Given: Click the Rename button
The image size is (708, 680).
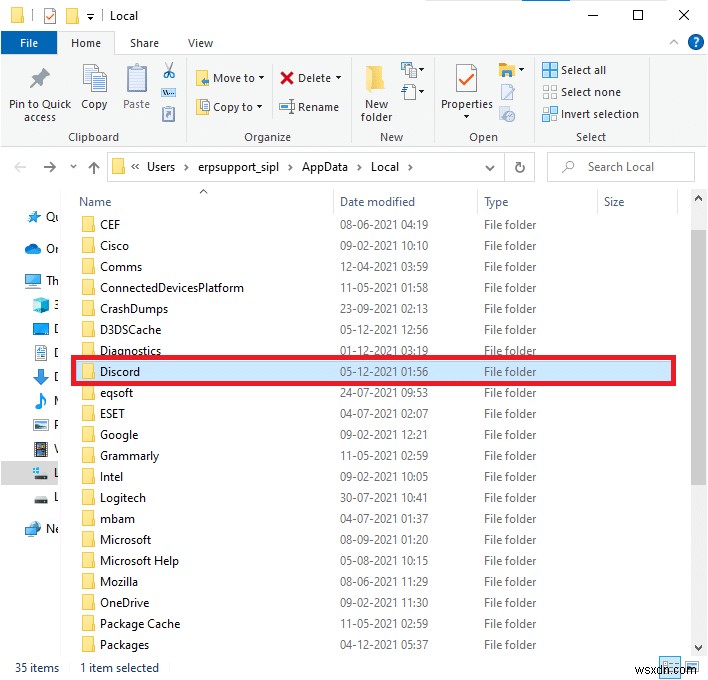Looking at the screenshot, I should click(309, 107).
